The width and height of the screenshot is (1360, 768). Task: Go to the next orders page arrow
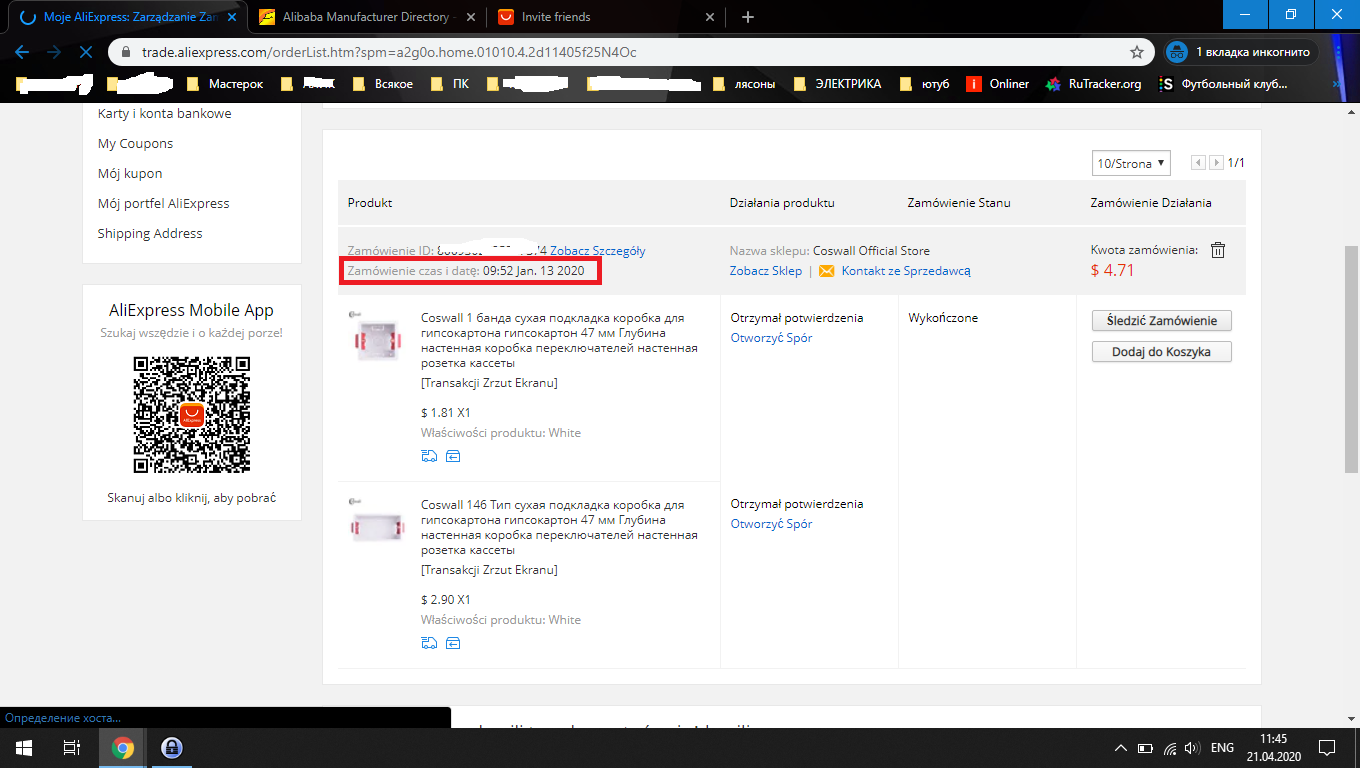pos(1216,163)
